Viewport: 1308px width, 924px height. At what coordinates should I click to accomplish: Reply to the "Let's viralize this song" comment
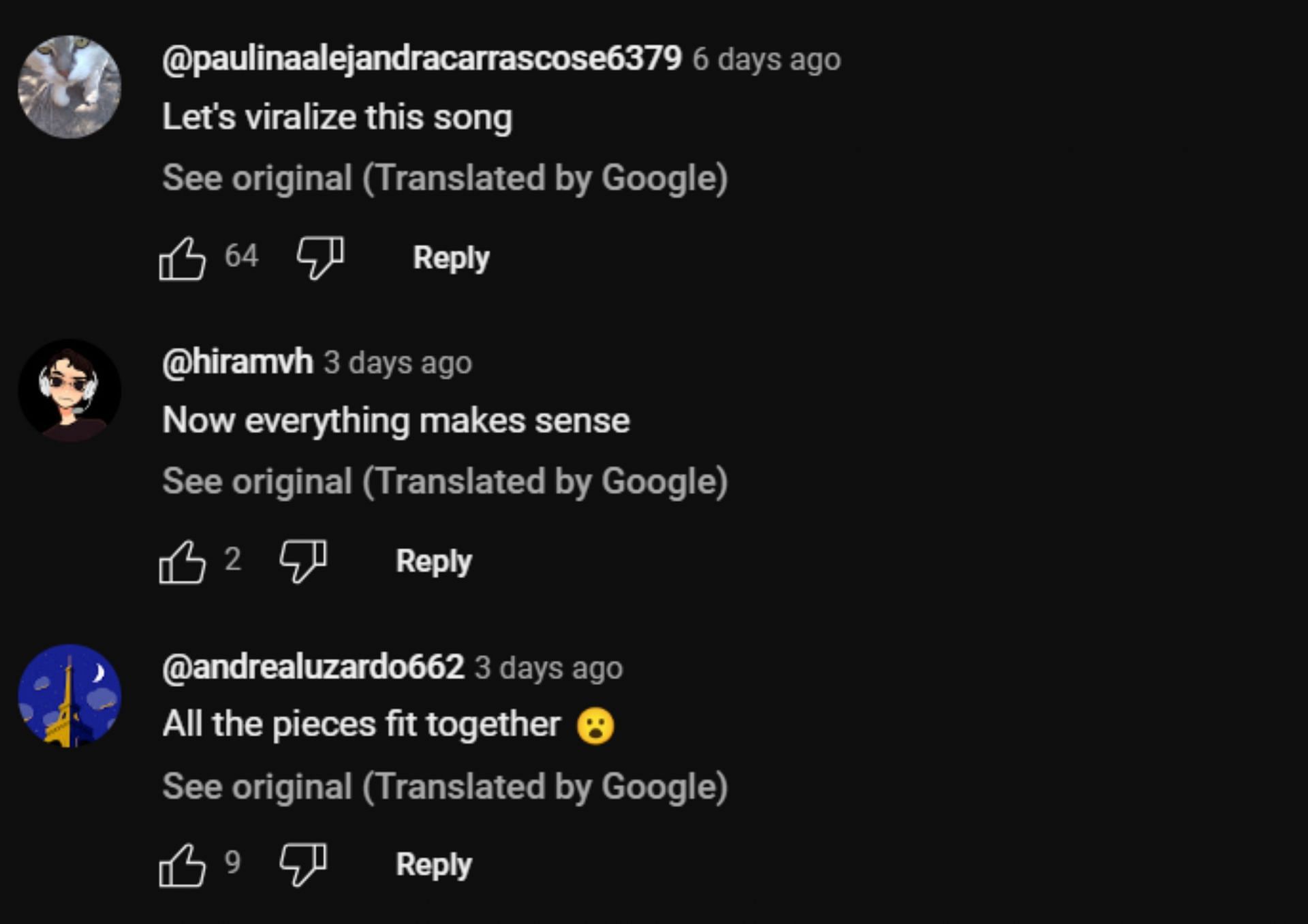pos(451,258)
